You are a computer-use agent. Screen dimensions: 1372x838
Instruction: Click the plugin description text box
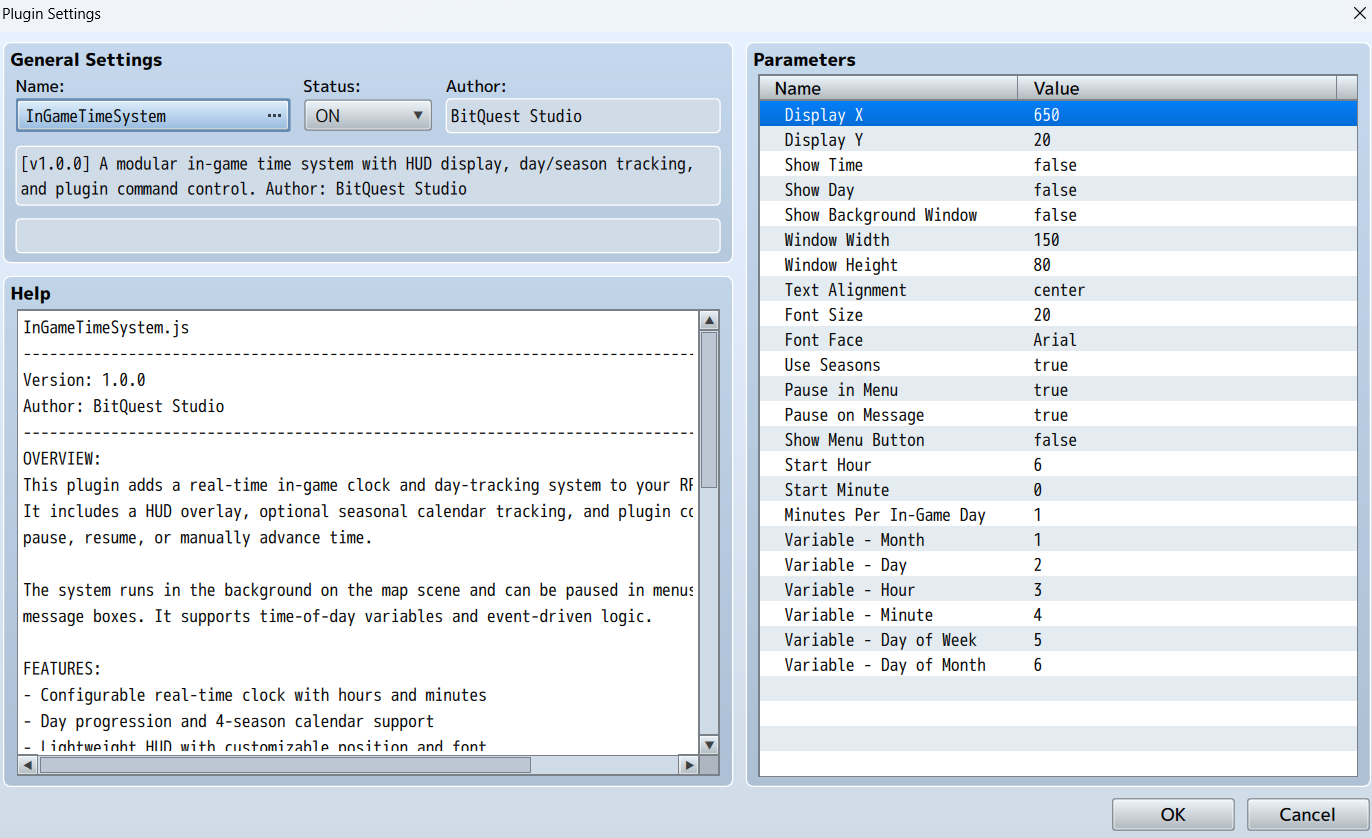(368, 176)
